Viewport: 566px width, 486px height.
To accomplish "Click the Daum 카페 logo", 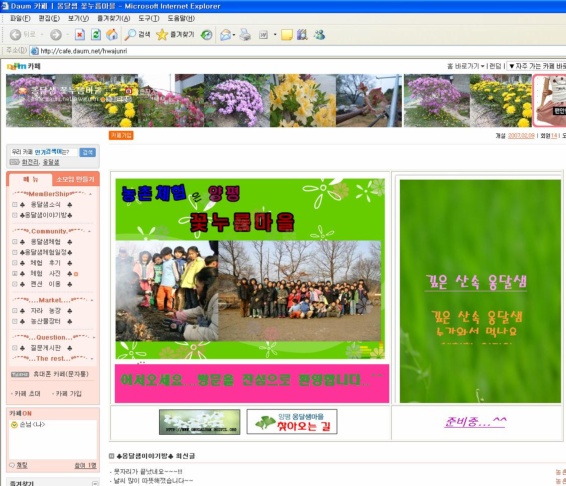I will click(24, 66).
